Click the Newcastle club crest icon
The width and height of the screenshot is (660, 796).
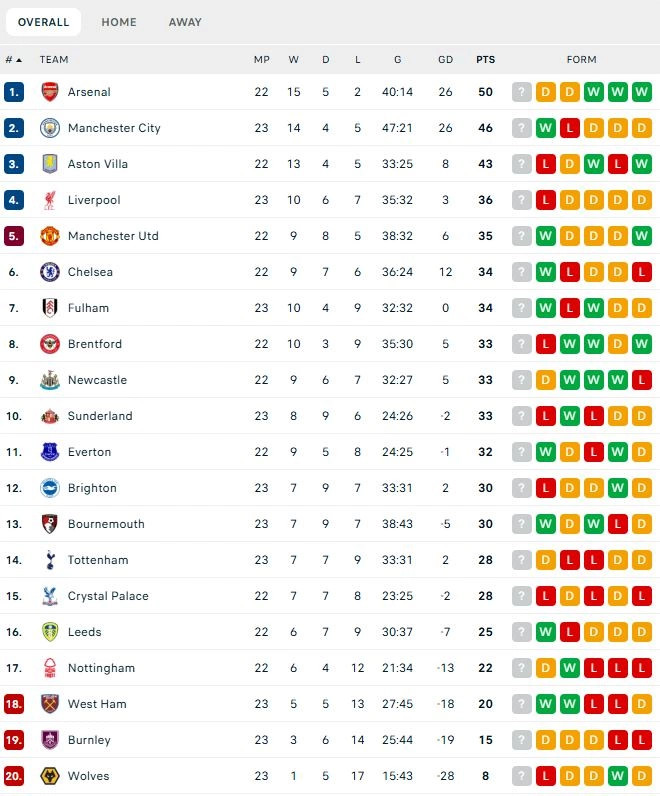[x=50, y=380]
